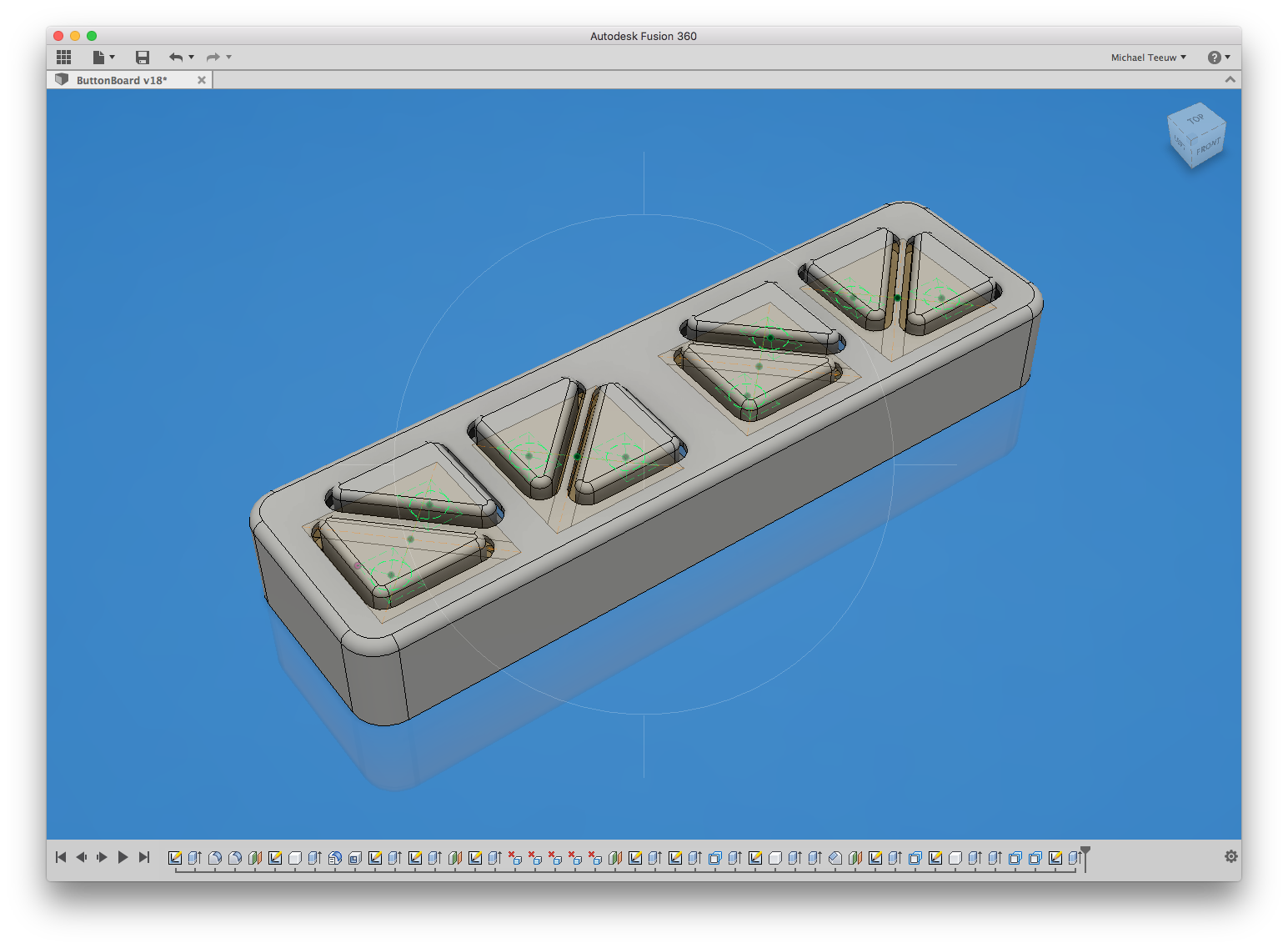The height and width of the screenshot is (948, 1288).
Task: Open the data panel grid icon
Action: (x=63, y=57)
